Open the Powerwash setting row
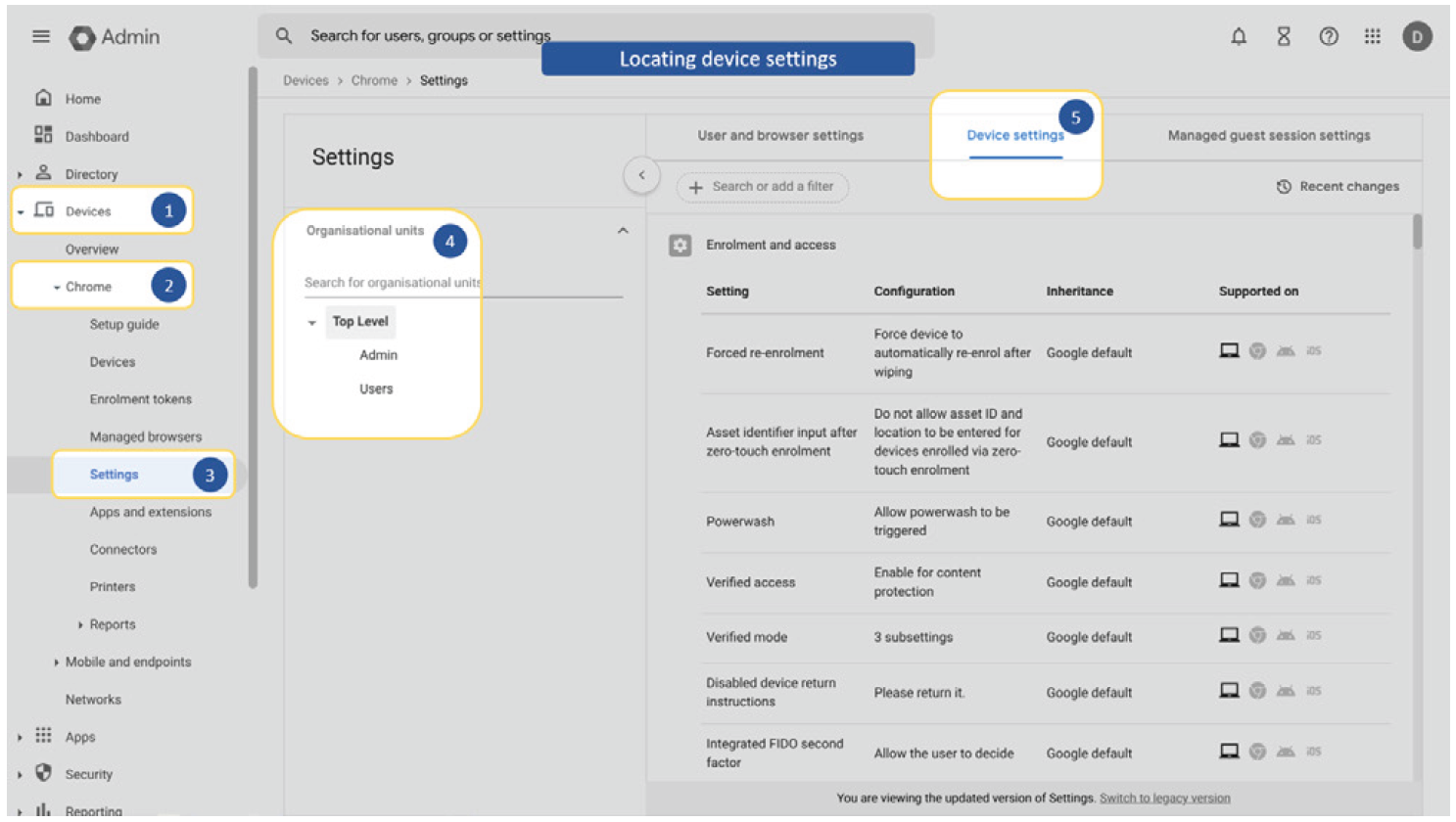 [1045, 522]
